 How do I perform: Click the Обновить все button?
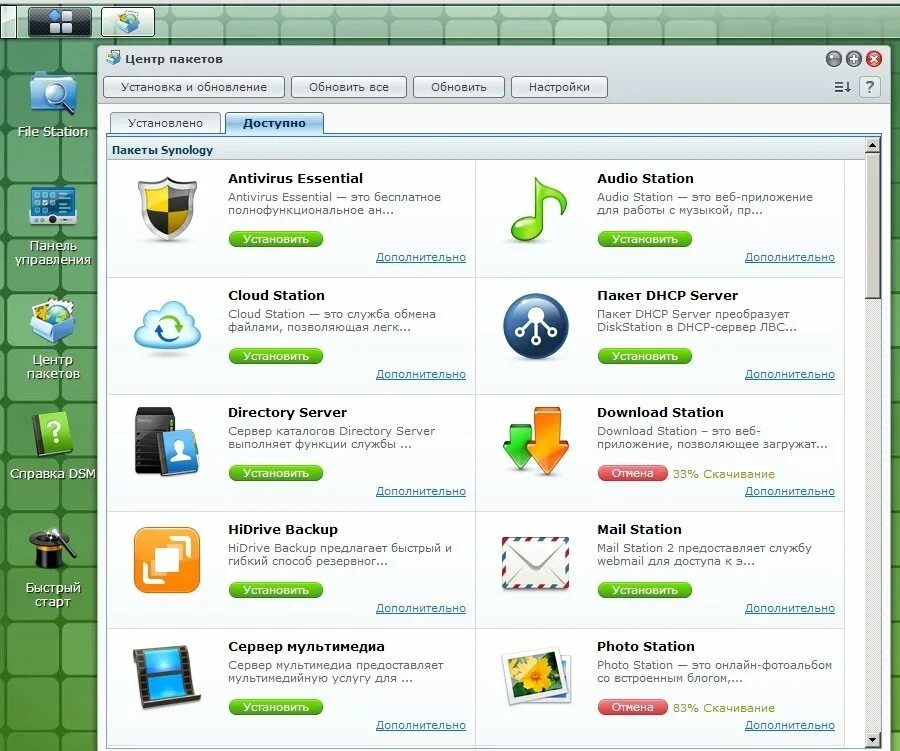[349, 87]
